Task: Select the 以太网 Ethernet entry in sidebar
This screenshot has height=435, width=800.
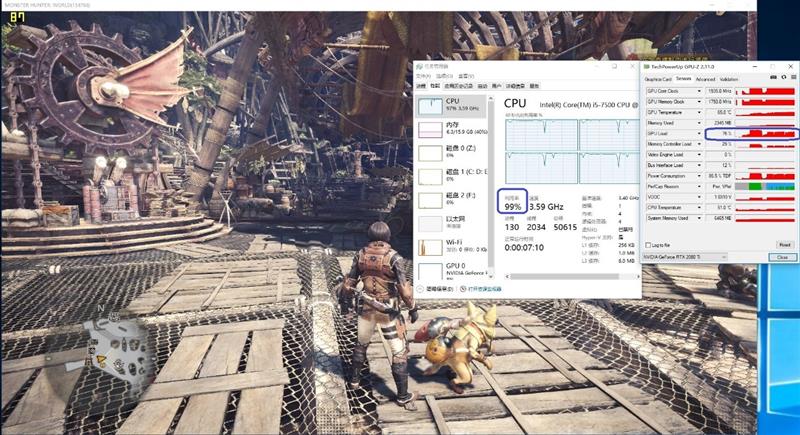Action: [x=453, y=222]
